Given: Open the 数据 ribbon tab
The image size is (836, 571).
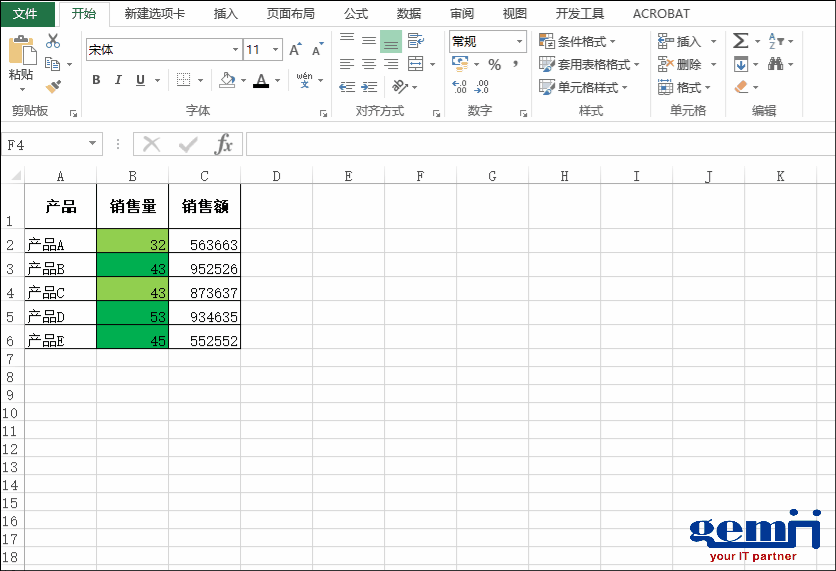Looking at the screenshot, I should point(408,14).
